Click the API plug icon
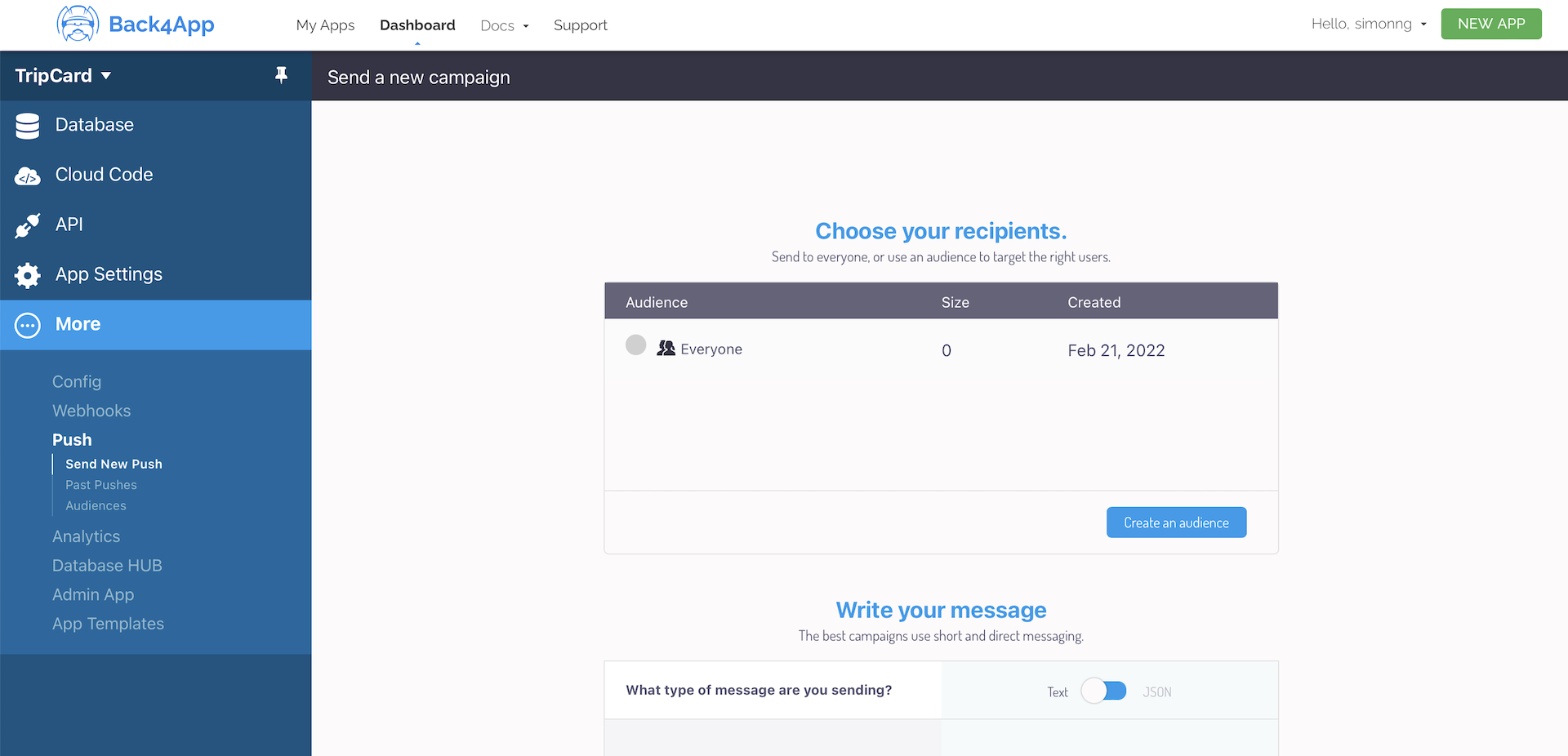This screenshot has height=756, width=1568. (28, 225)
